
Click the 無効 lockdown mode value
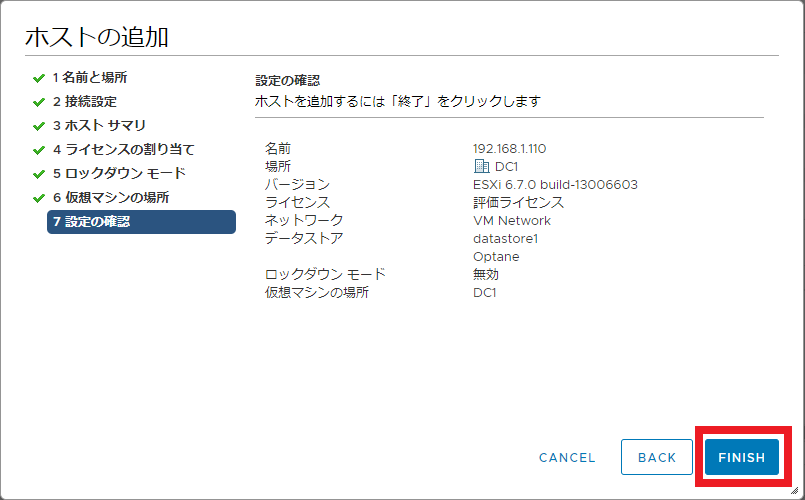(x=486, y=274)
